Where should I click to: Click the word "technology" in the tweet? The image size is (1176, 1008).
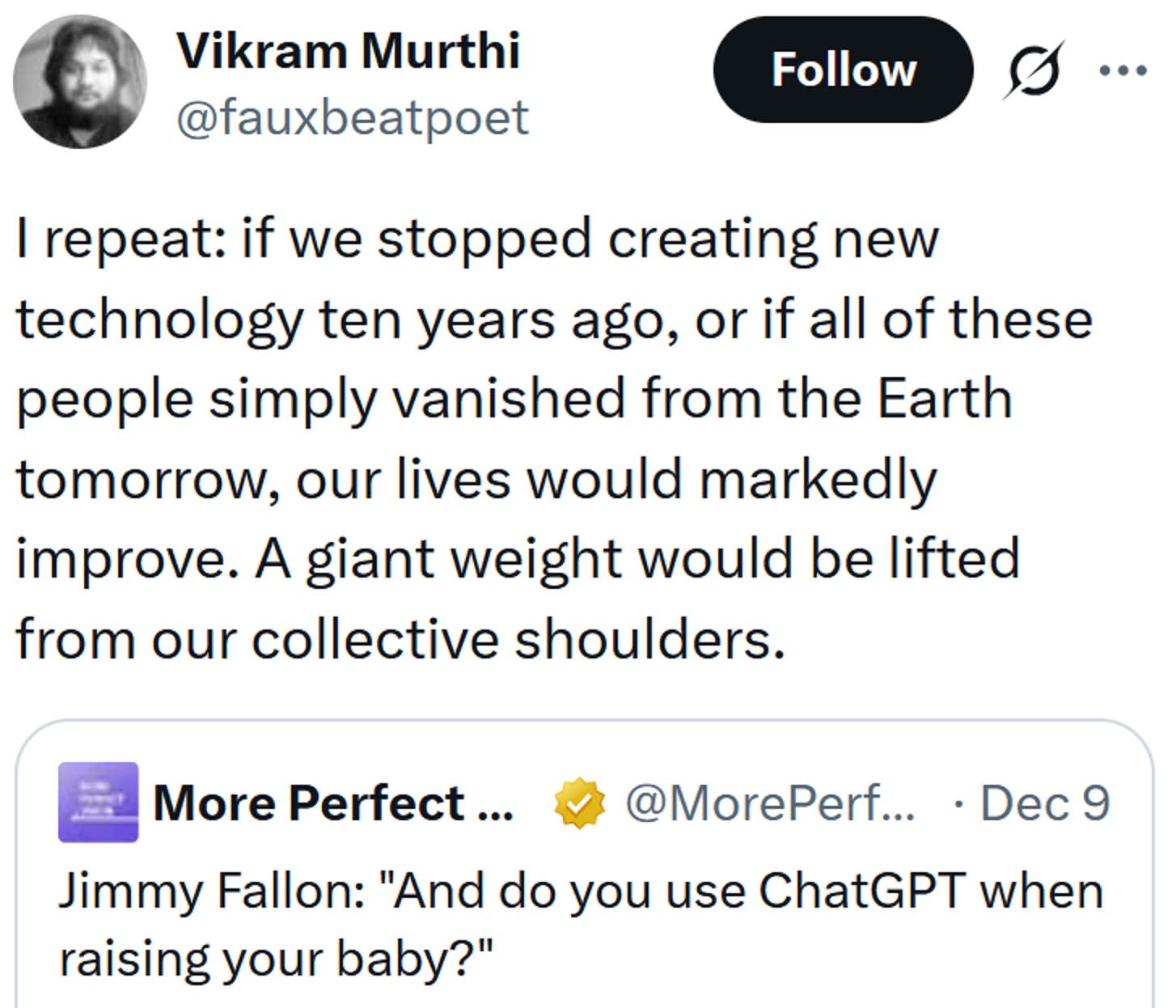[159, 319]
